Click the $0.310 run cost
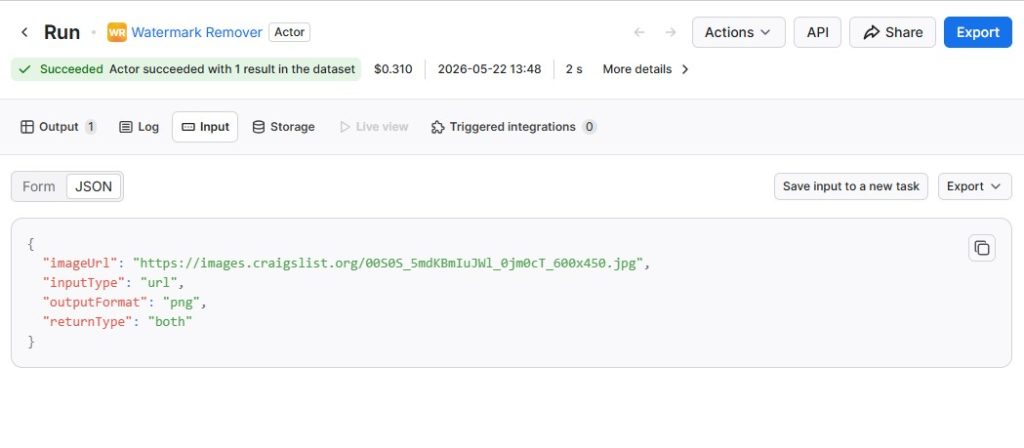 (x=393, y=69)
